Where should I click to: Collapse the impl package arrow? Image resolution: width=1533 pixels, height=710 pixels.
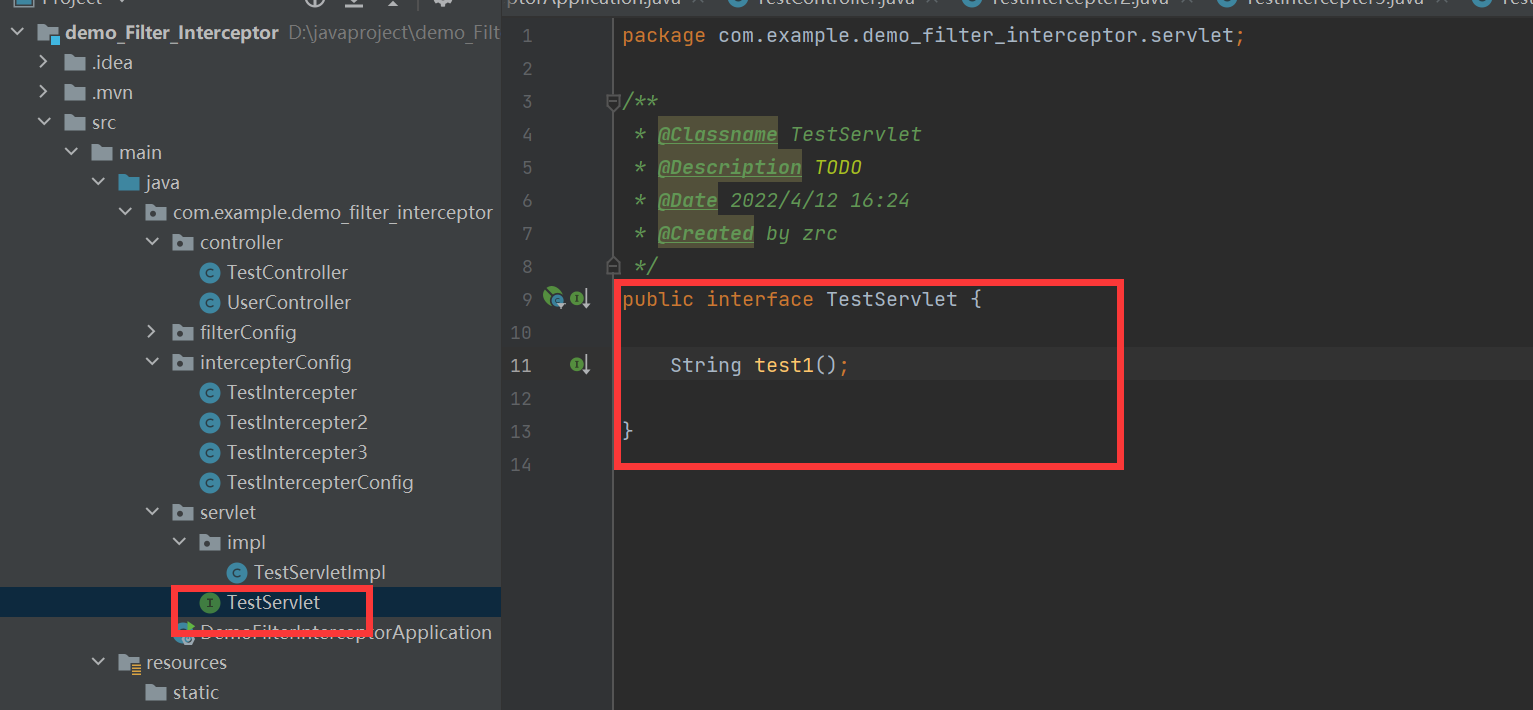click(179, 543)
